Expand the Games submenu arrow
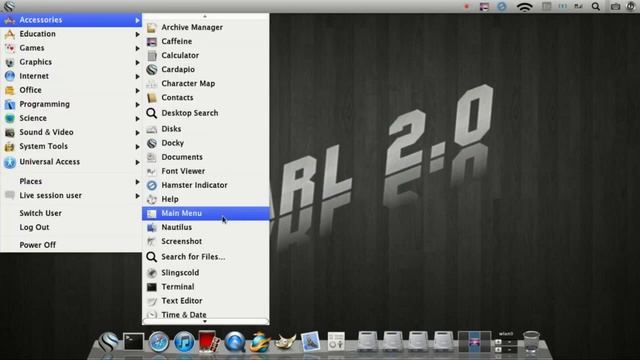Viewport: 640px width, 360px height. pos(137,48)
